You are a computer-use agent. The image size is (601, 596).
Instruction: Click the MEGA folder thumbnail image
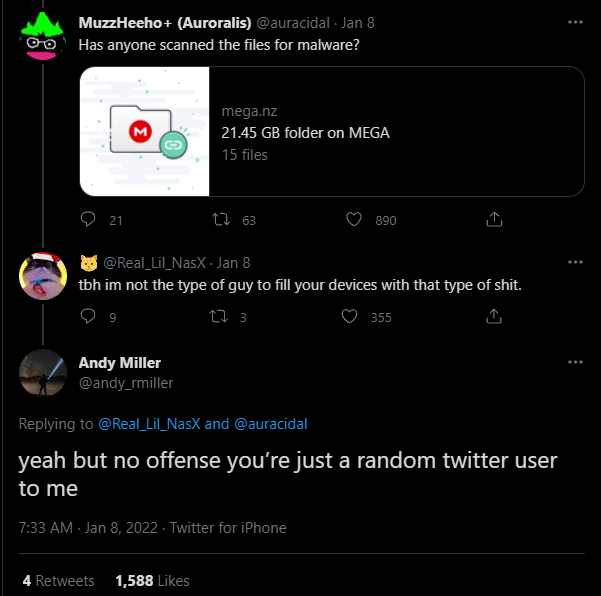pos(145,132)
